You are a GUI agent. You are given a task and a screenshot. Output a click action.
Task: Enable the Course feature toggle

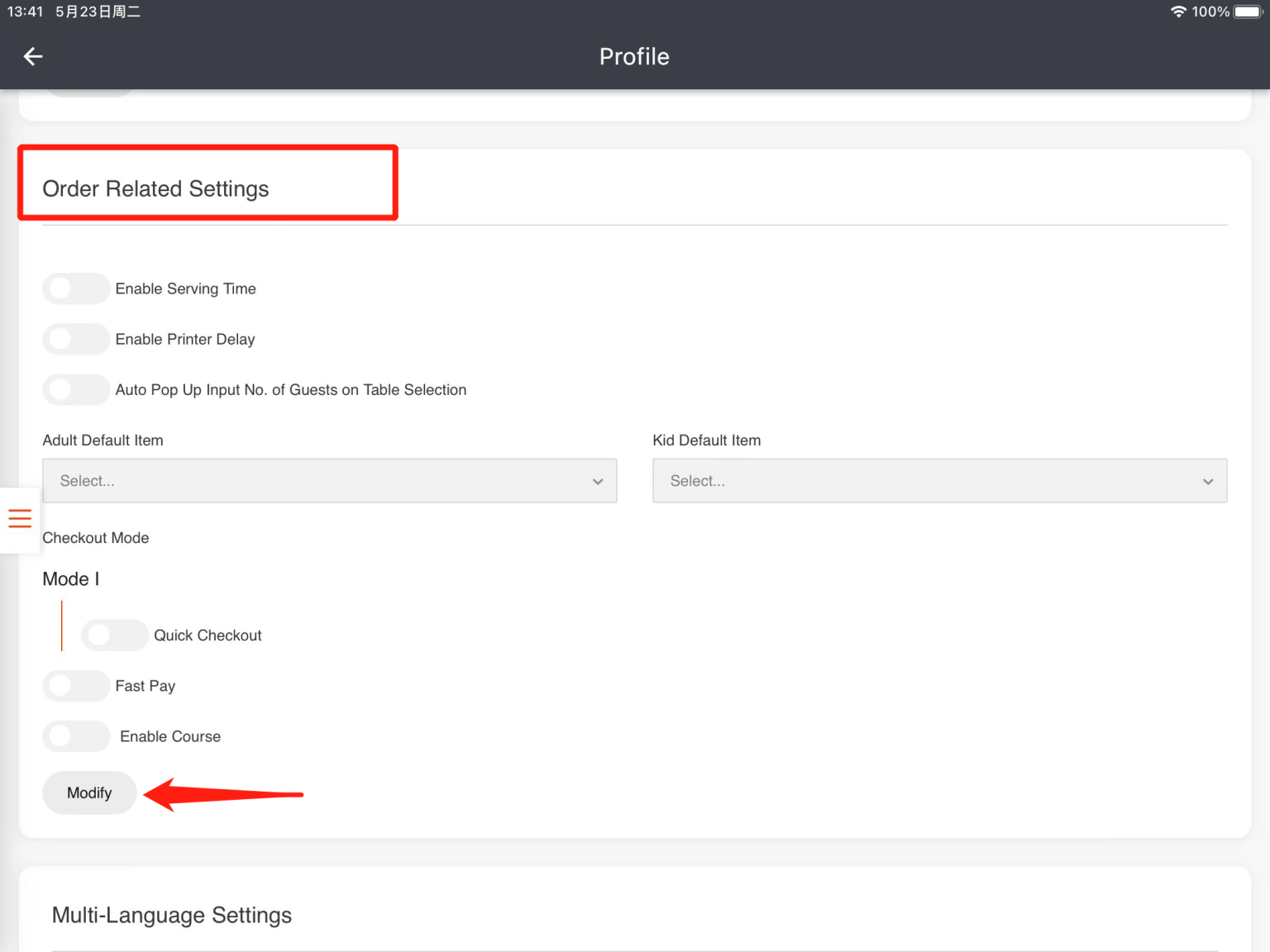[75, 736]
